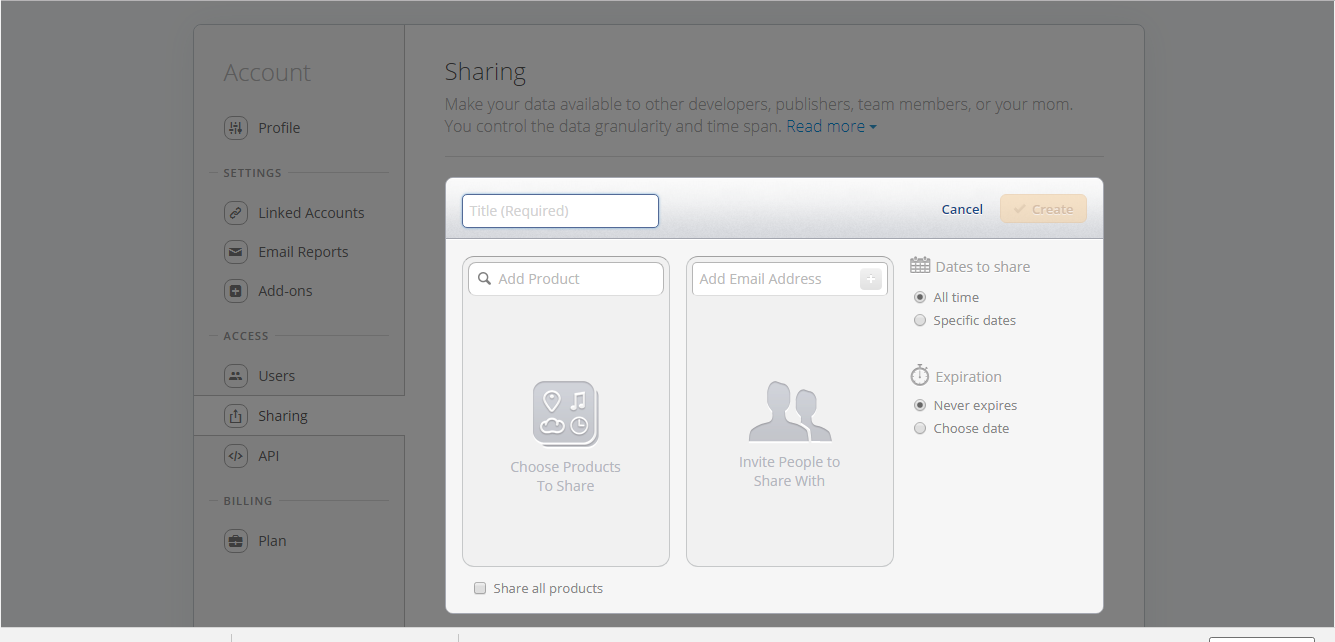Screen dimensions: 1335x642
Task: Open the API access page
Action: pyautogui.click(x=268, y=456)
